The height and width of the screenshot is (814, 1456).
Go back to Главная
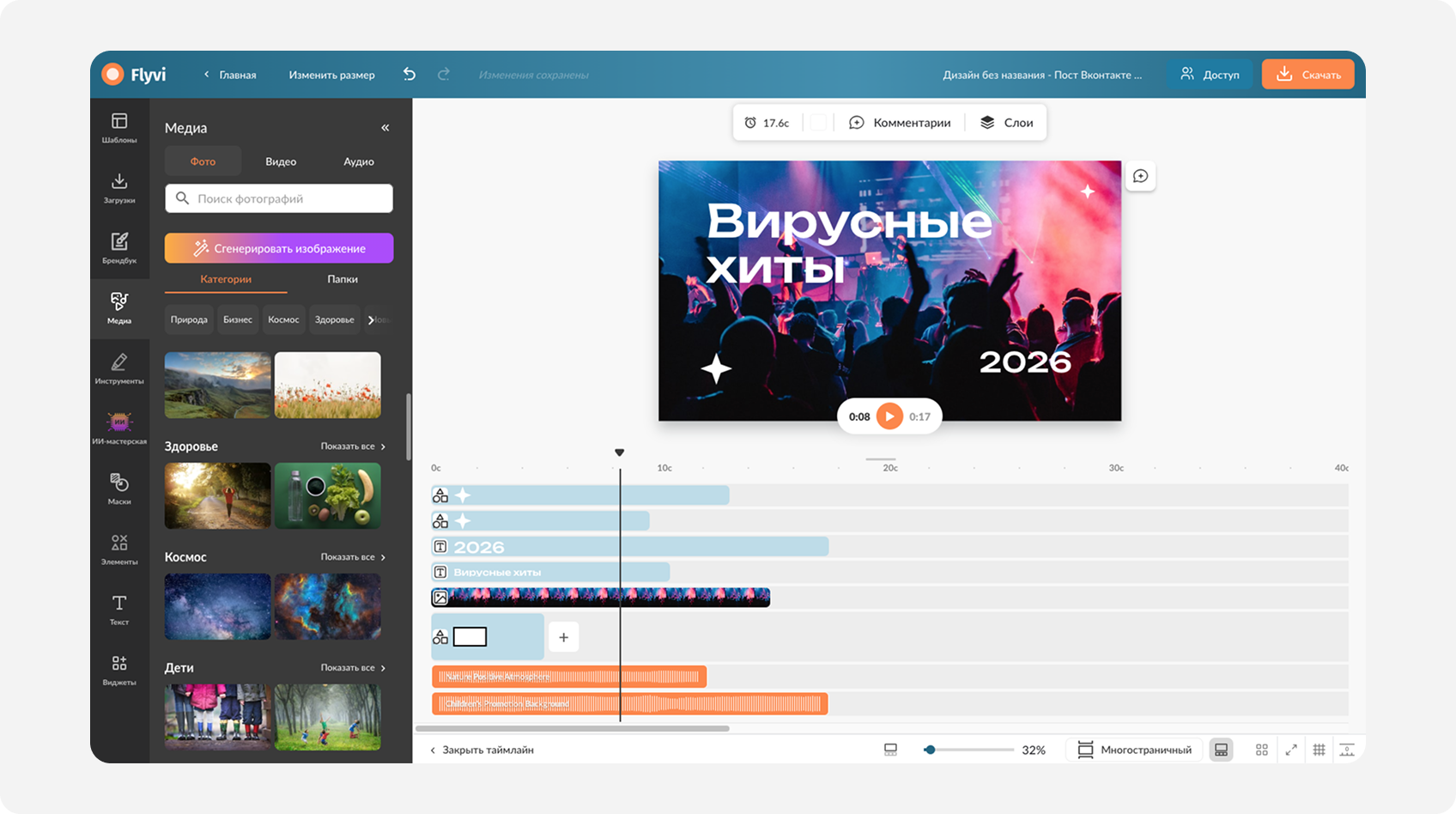(x=230, y=75)
